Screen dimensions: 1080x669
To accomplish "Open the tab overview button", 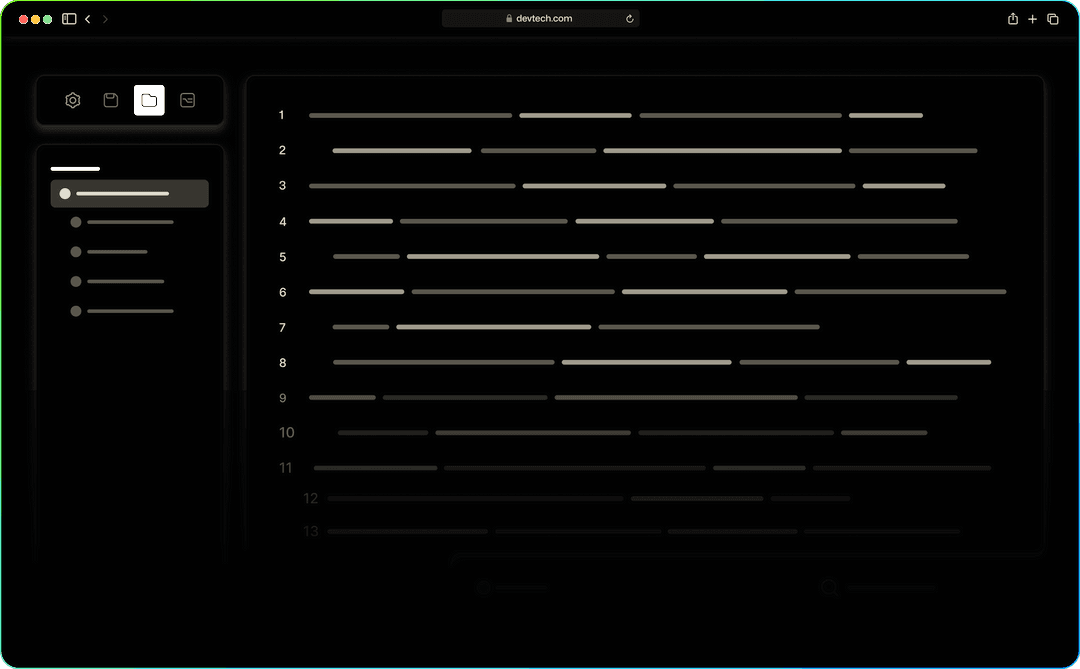I will pos(1053,18).
